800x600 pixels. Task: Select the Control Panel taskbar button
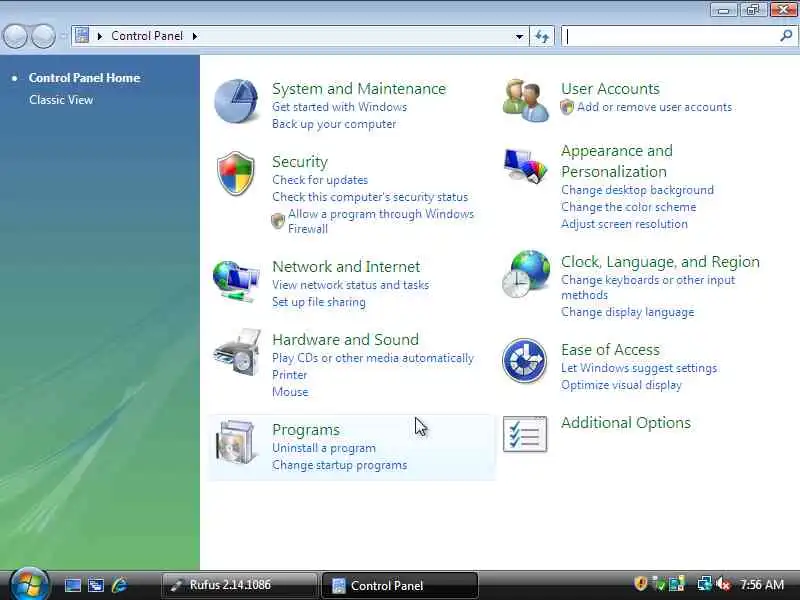click(x=399, y=585)
